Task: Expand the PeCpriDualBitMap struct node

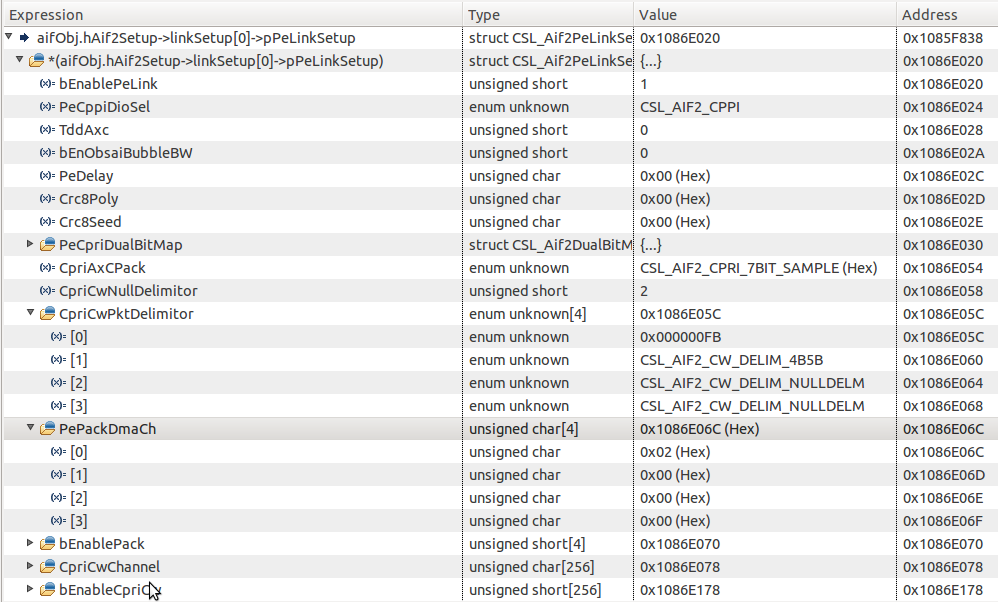Action: 30,245
